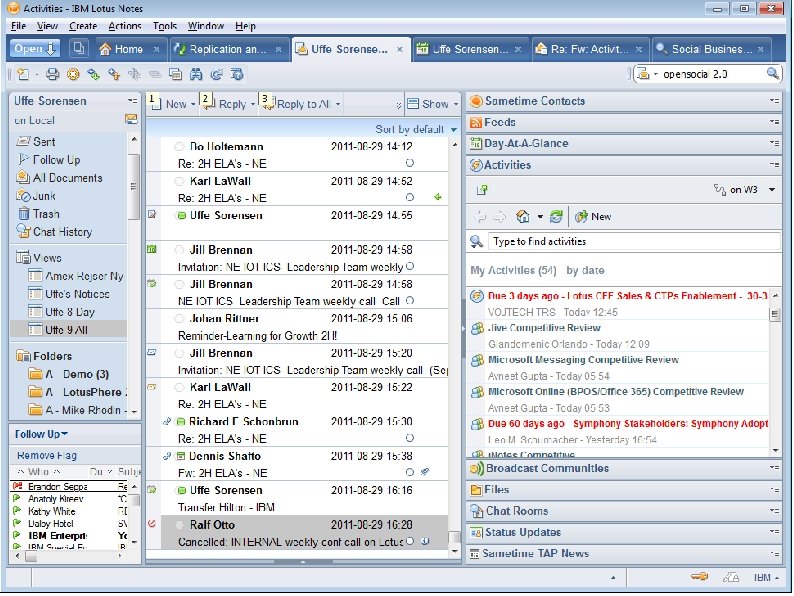
Task: Open the IBM location menu in status bar
Action: click(x=766, y=577)
